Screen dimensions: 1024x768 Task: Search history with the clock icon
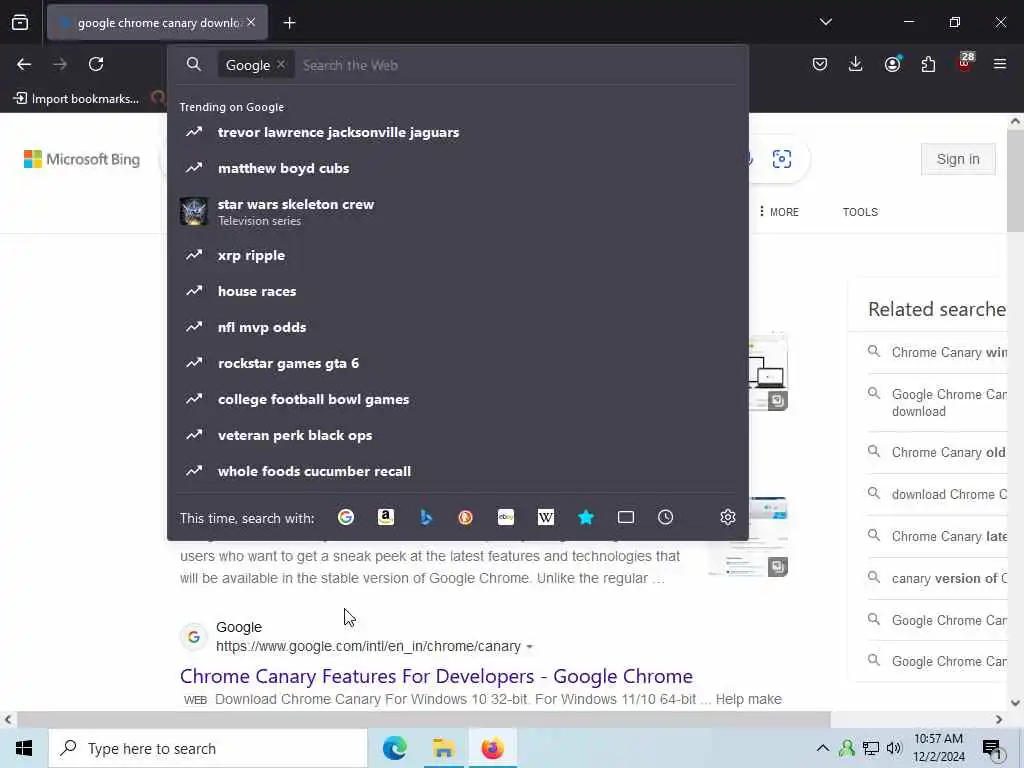665,517
